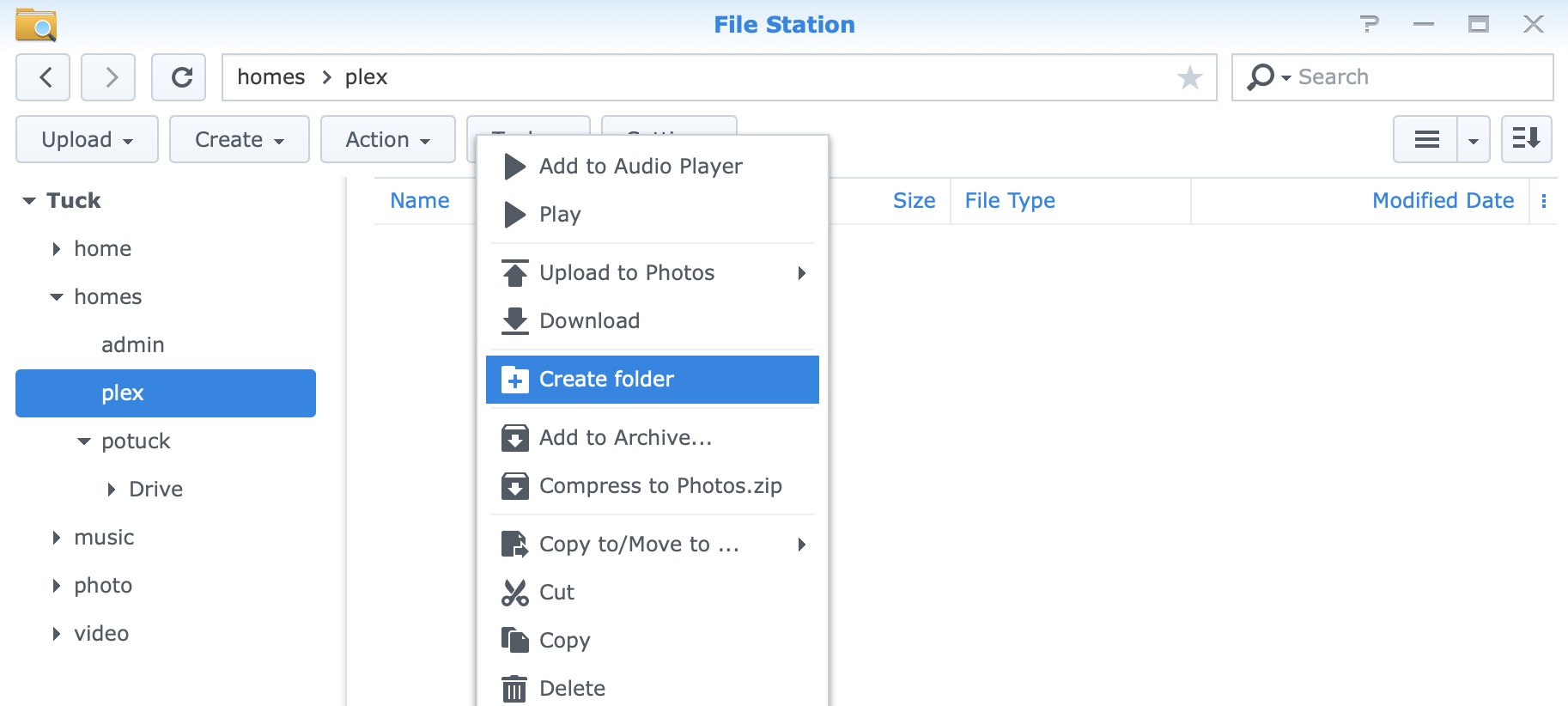The height and width of the screenshot is (706, 1568).
Task: Refresh the current folder listing
Action: tap(179, 77)
